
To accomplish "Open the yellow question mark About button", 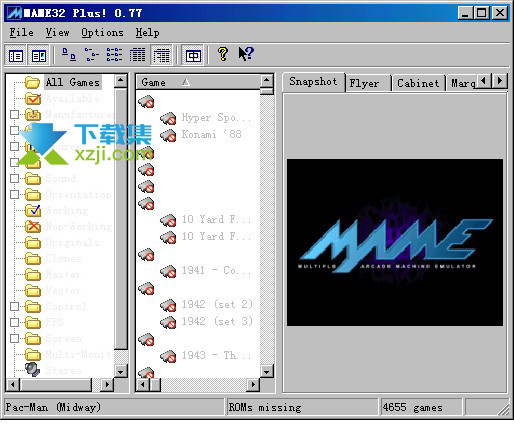I will click(x=223, y=54).
